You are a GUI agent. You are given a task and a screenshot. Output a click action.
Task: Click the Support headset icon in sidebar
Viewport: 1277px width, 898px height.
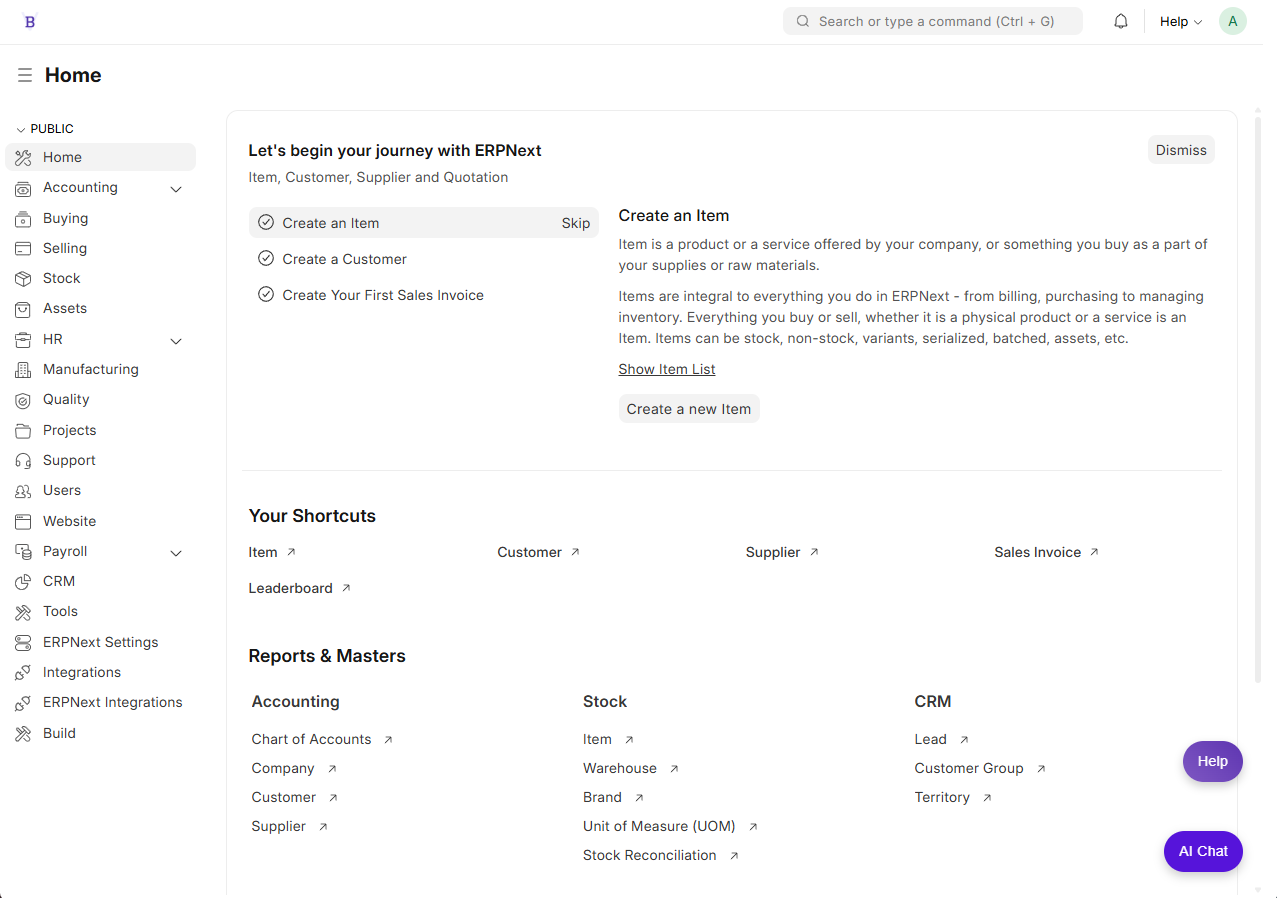pos(23,461)
